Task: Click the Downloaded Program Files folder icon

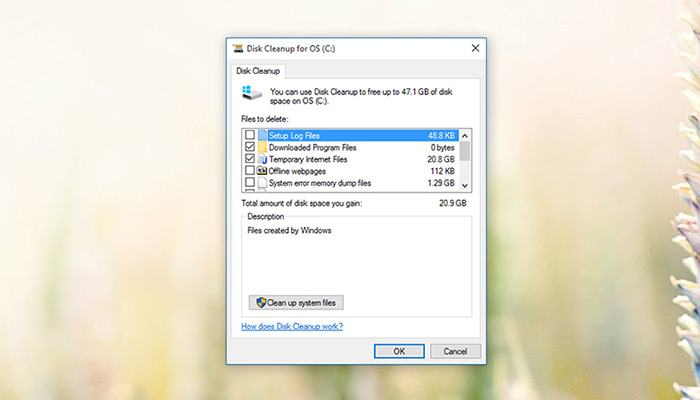Action: [x=262, y=147]
